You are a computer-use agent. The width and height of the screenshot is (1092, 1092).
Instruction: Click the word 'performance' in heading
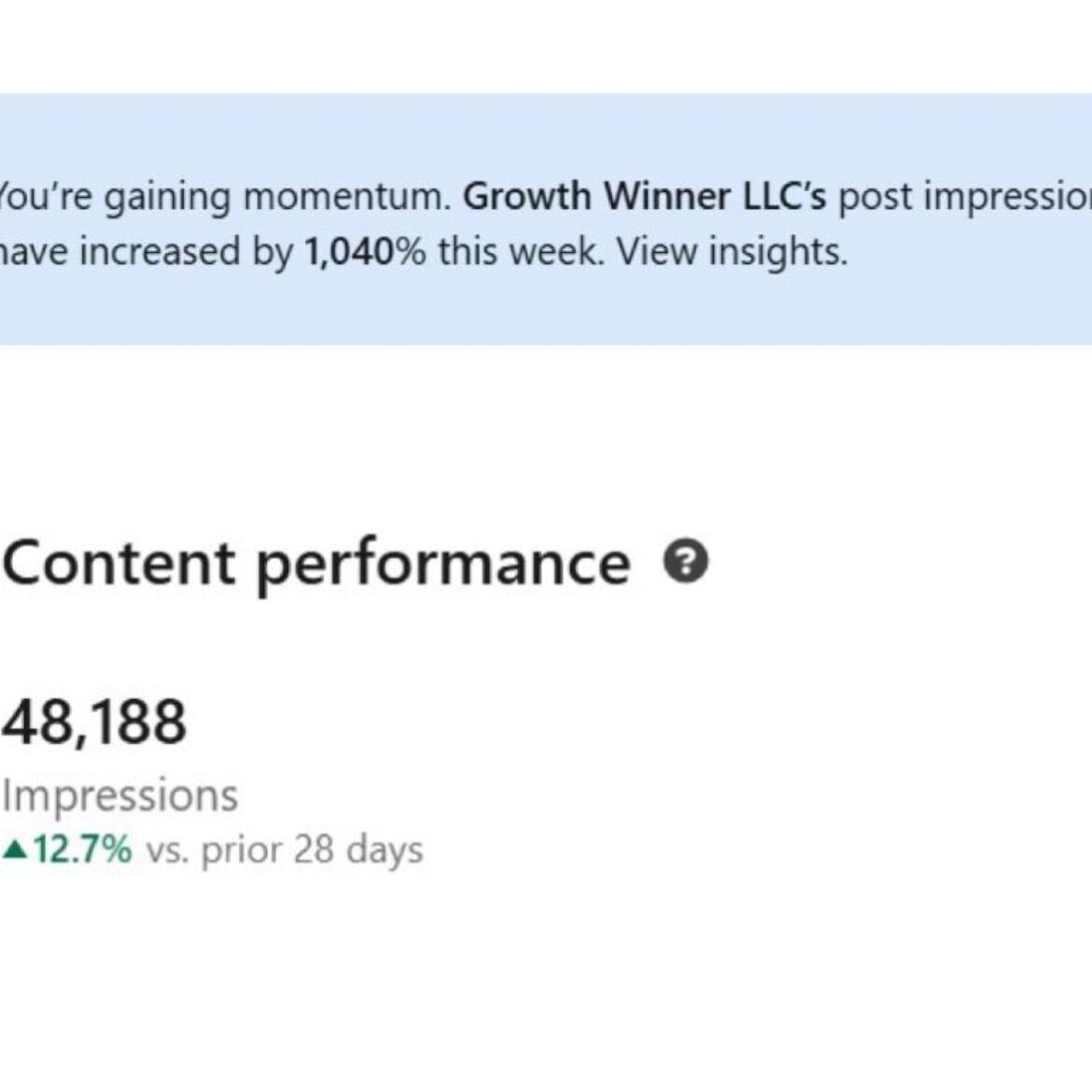point(443,563)
